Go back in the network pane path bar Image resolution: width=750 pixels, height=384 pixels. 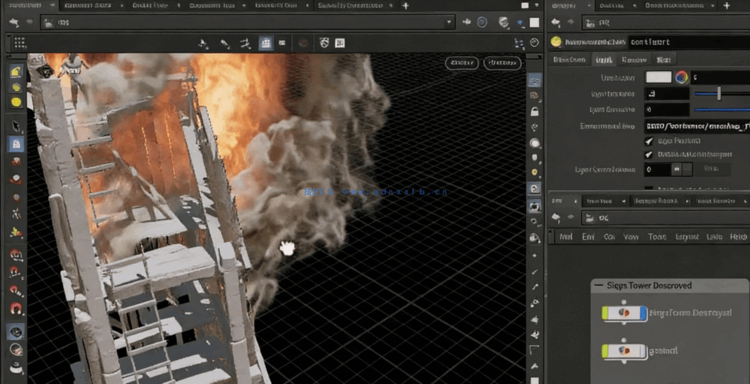point(555,218)
